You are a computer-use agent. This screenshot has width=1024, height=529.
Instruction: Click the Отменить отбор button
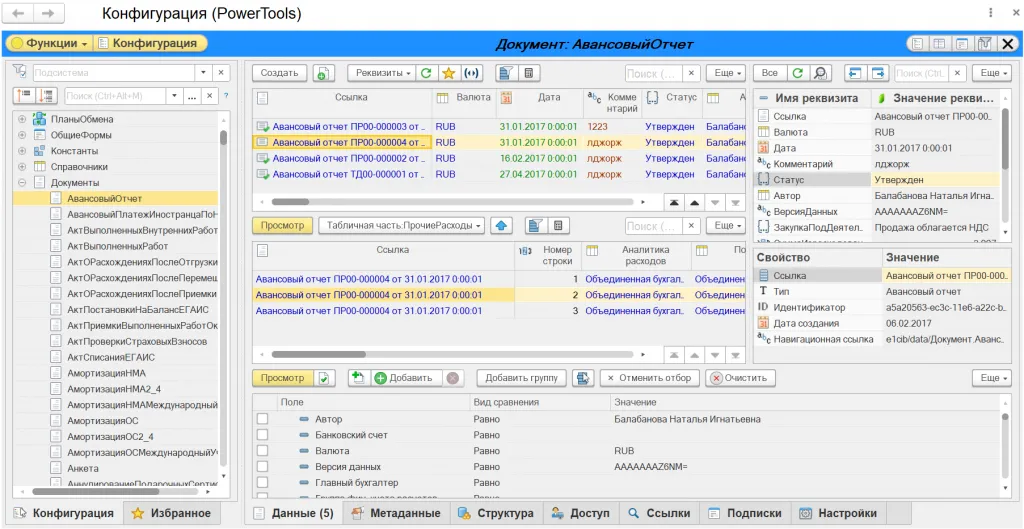[x=650, y=378]
